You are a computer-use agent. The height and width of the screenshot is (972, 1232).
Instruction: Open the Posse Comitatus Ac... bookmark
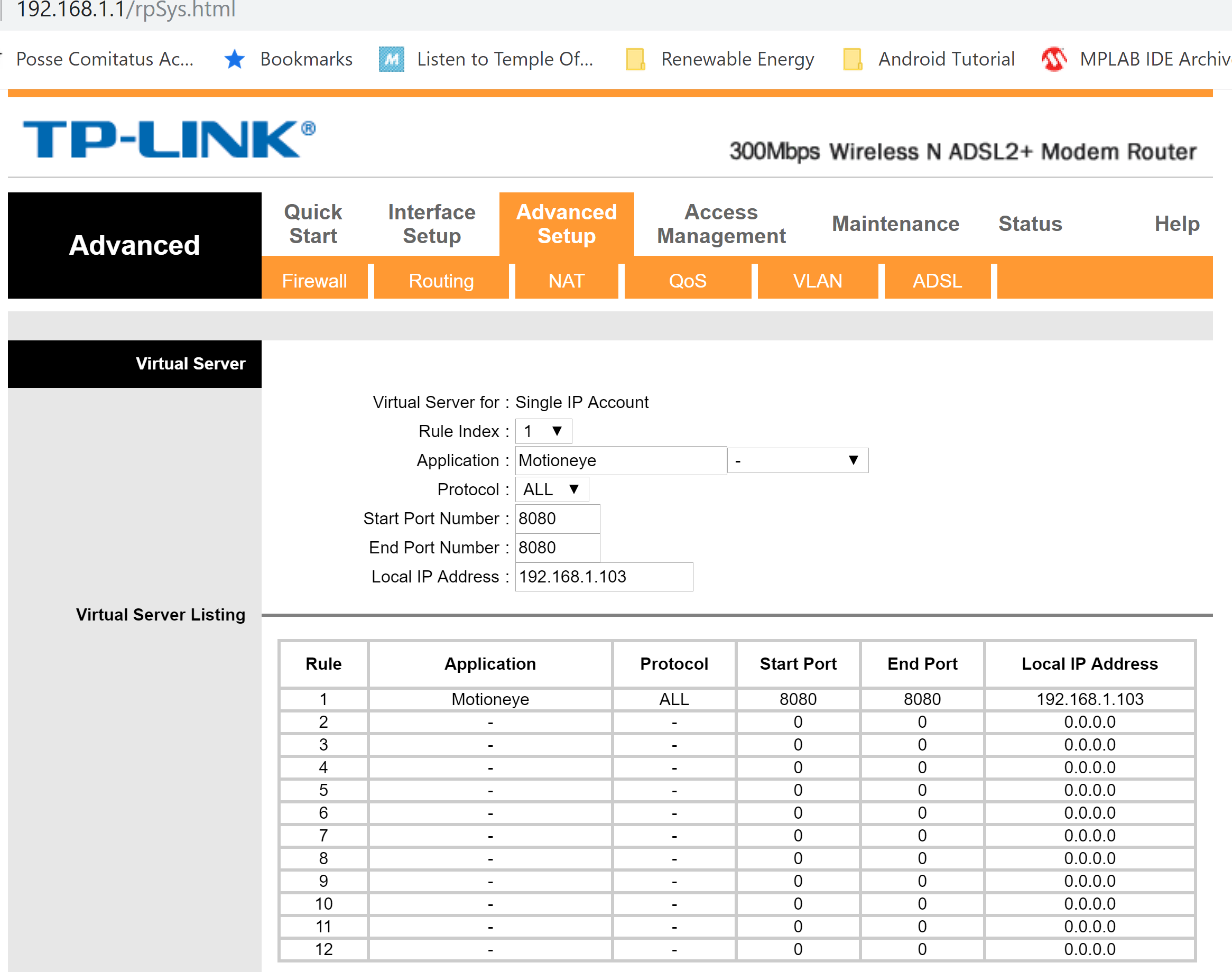click(105, 59)
